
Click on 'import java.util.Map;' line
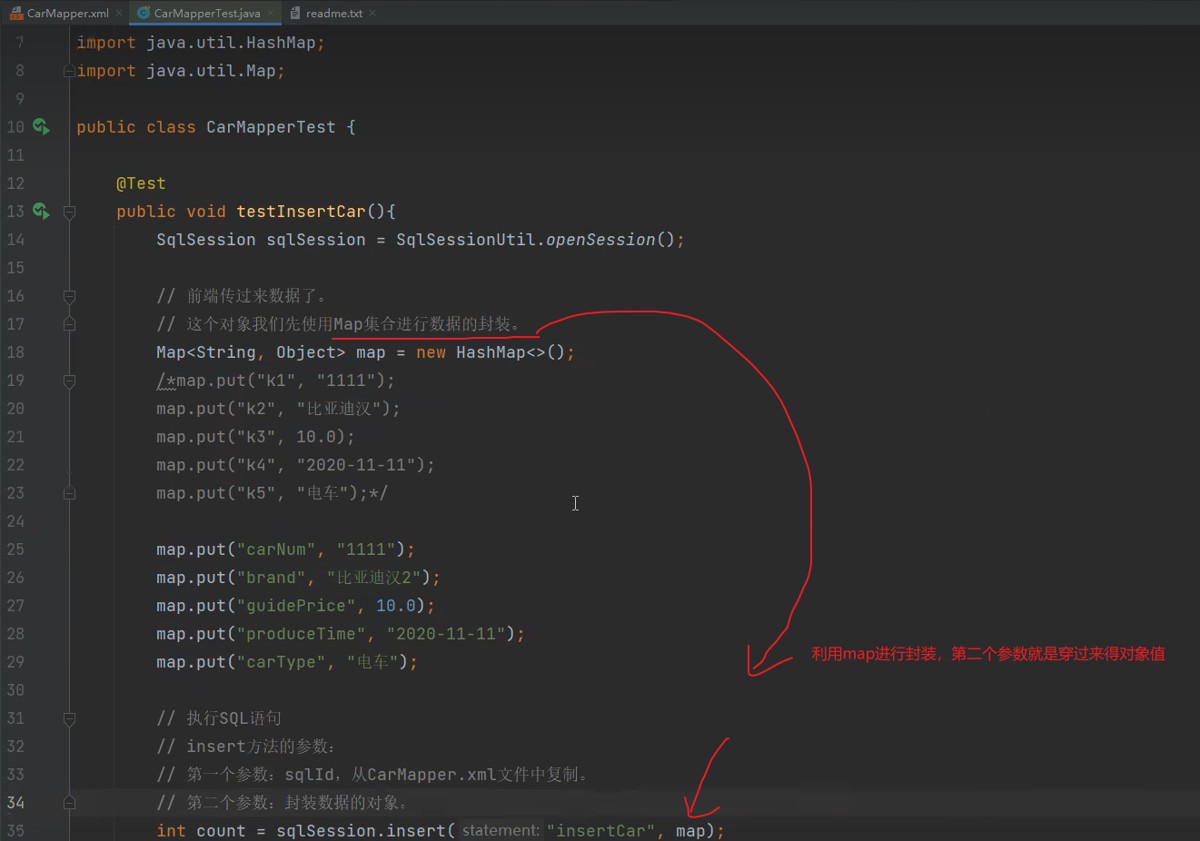pos(181,71)
